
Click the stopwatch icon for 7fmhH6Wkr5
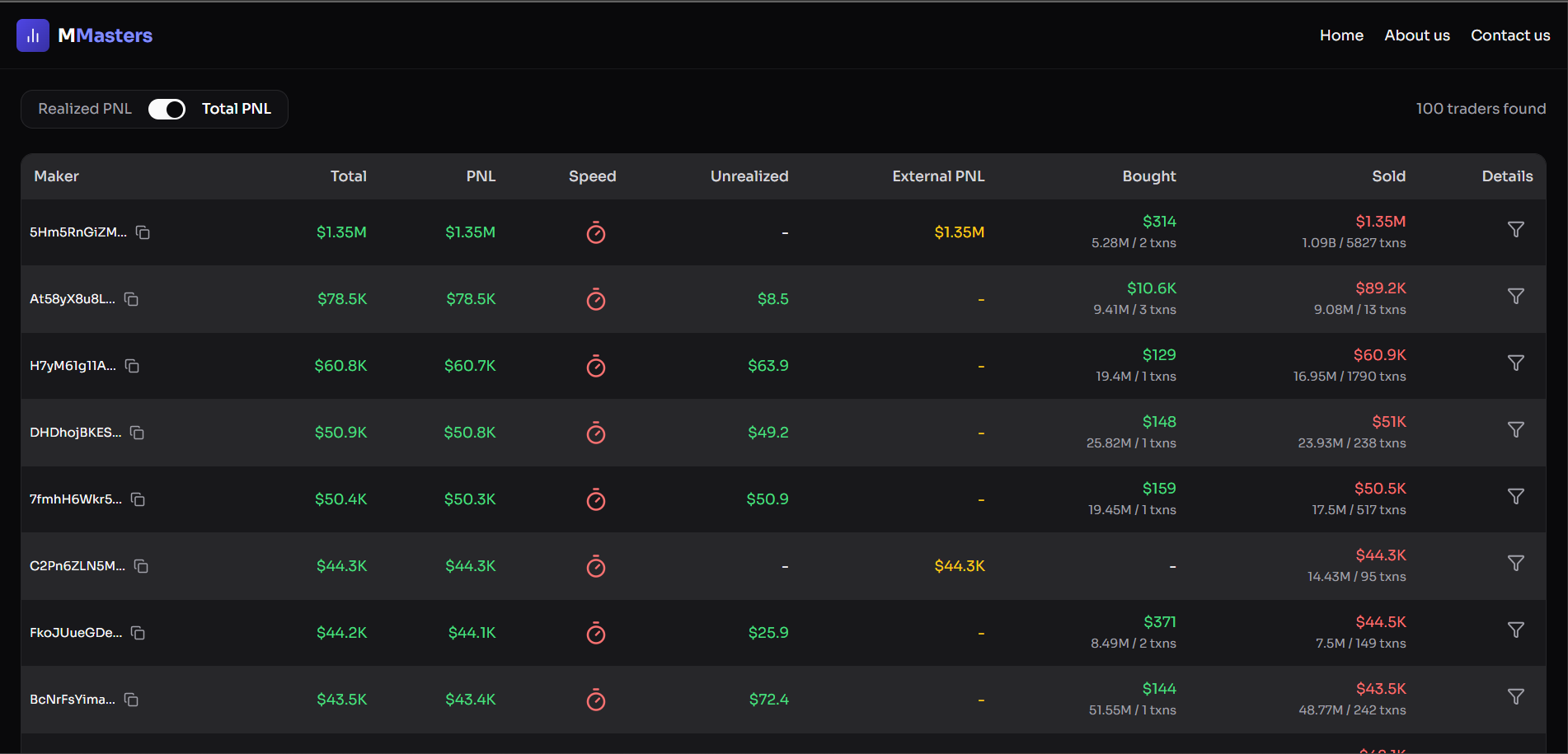(596, 499)
